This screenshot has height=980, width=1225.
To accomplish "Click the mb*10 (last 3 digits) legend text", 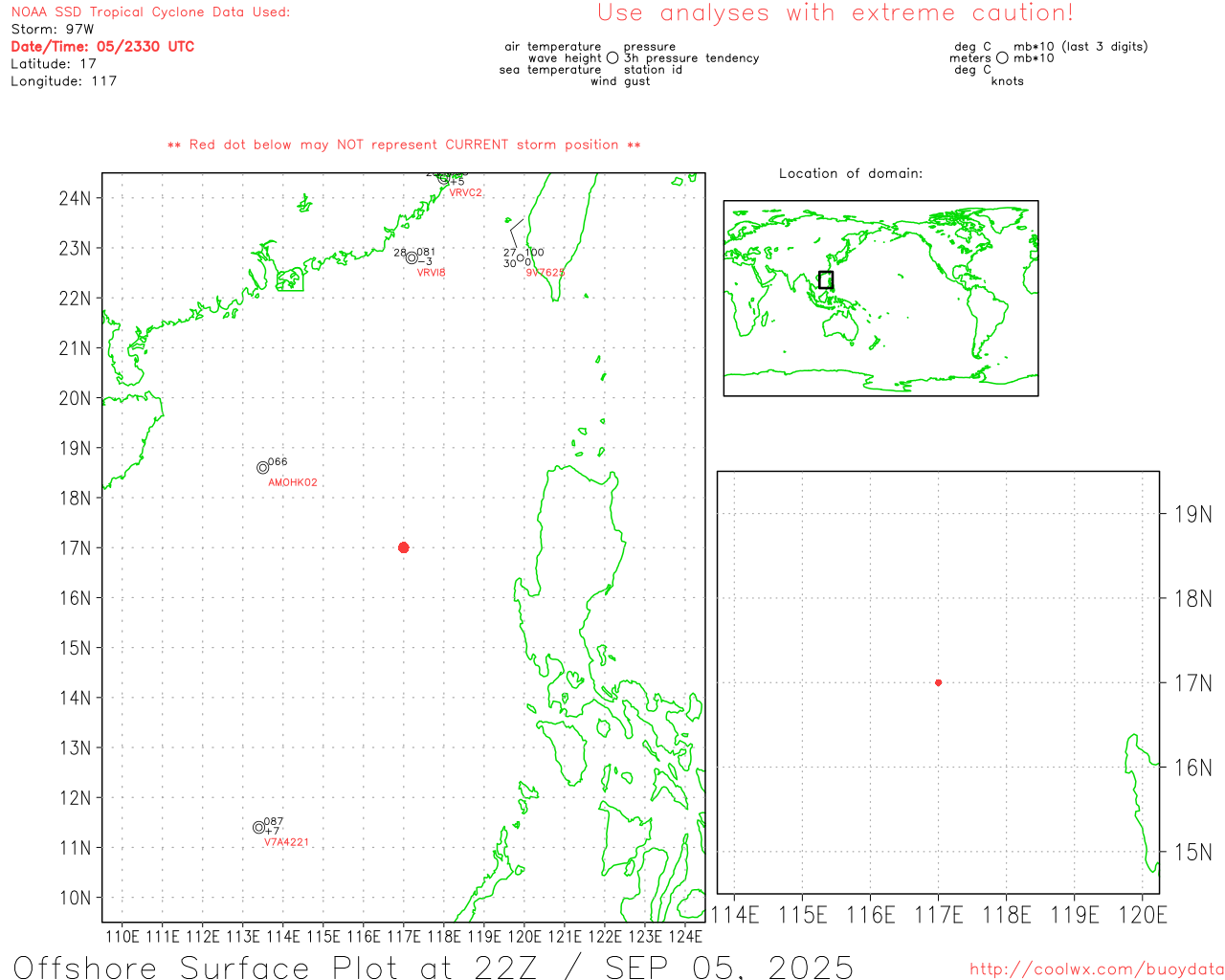I will (x=1080, y=47).
